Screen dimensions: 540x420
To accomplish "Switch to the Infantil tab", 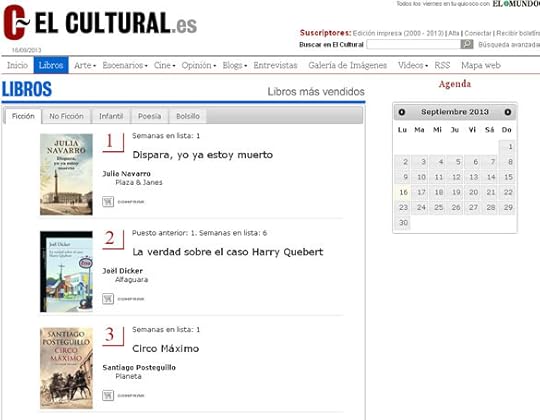I will coord(111,116).
